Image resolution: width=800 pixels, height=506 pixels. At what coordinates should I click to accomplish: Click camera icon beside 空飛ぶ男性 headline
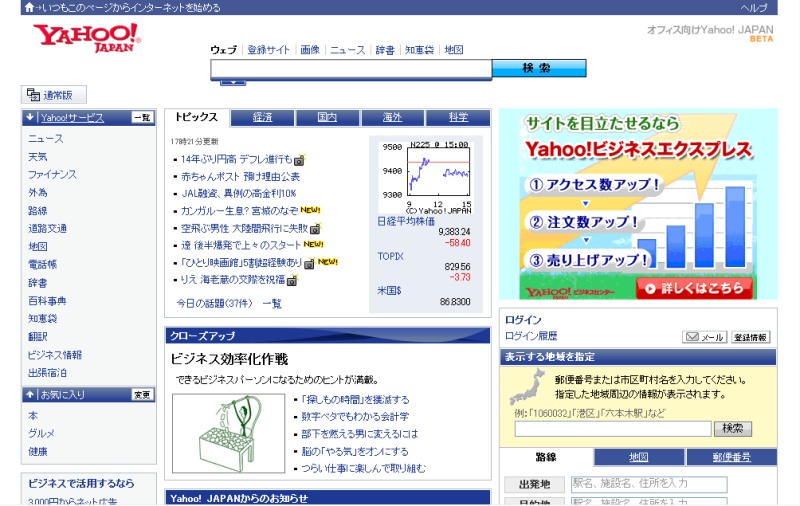[315, 229]
